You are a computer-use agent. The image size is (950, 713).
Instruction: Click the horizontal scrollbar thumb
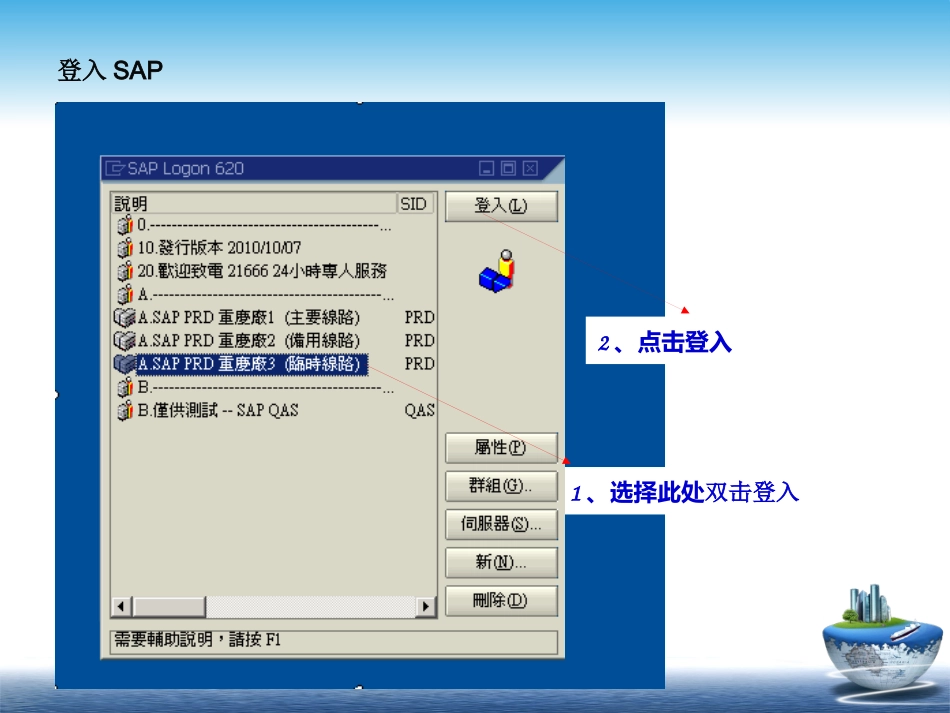[x=170, y=606]
